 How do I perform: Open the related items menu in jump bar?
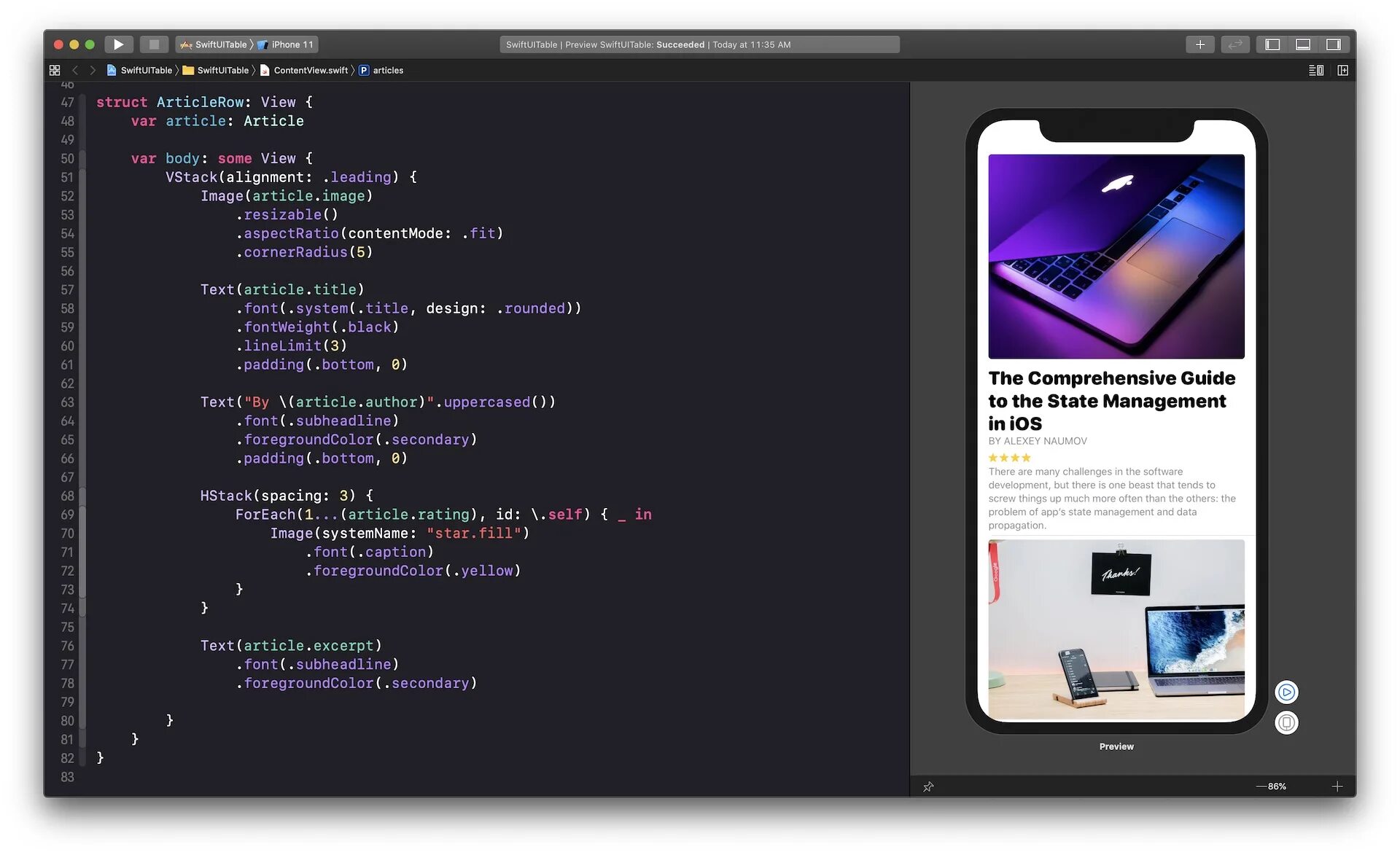55,70
